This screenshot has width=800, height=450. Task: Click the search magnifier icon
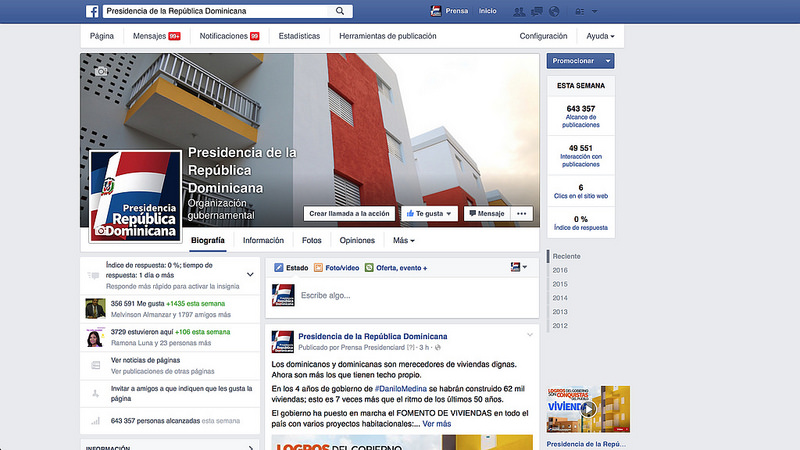pos(340,11)
